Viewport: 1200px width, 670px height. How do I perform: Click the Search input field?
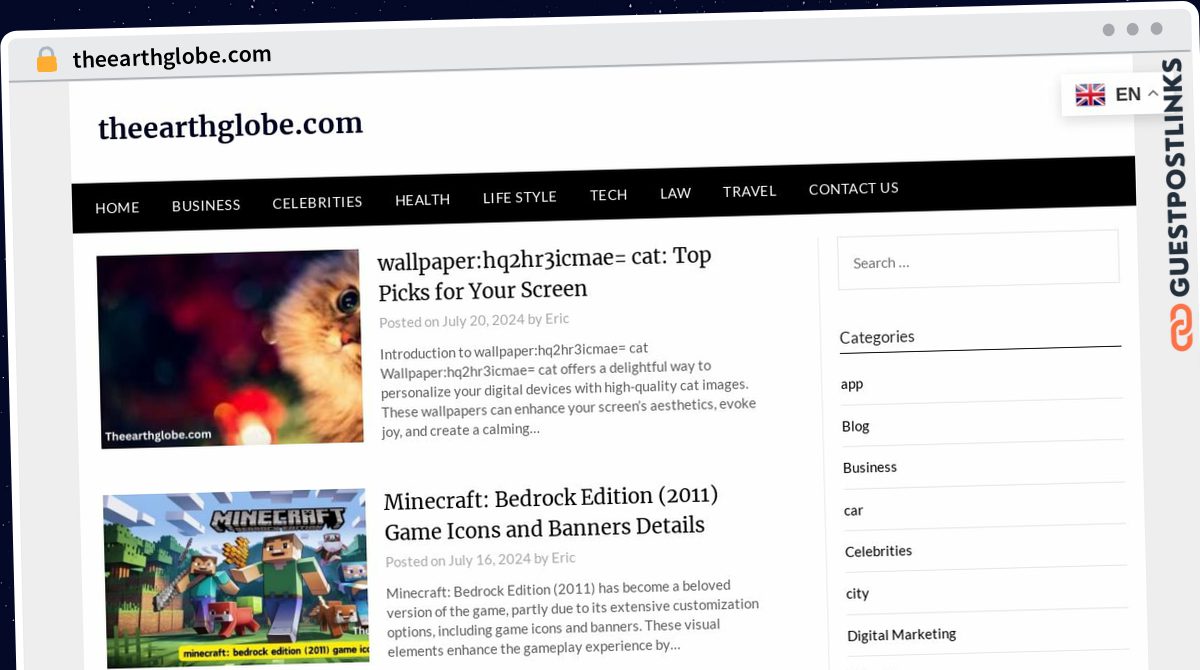pos(978,261)
